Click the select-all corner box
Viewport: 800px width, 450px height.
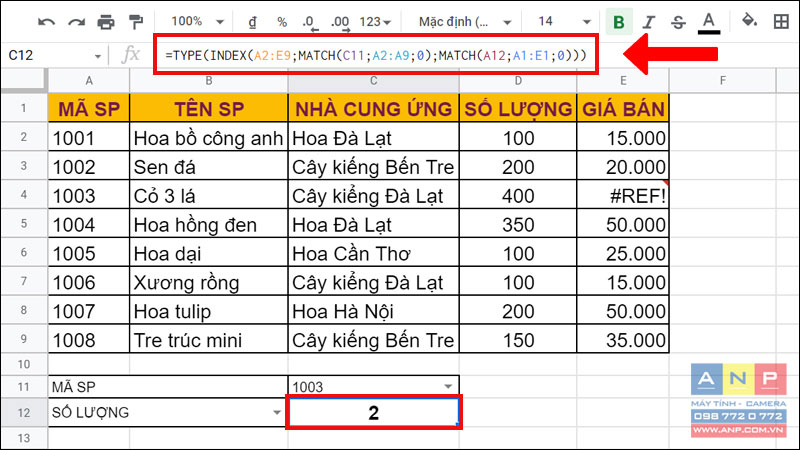point(23,81)
